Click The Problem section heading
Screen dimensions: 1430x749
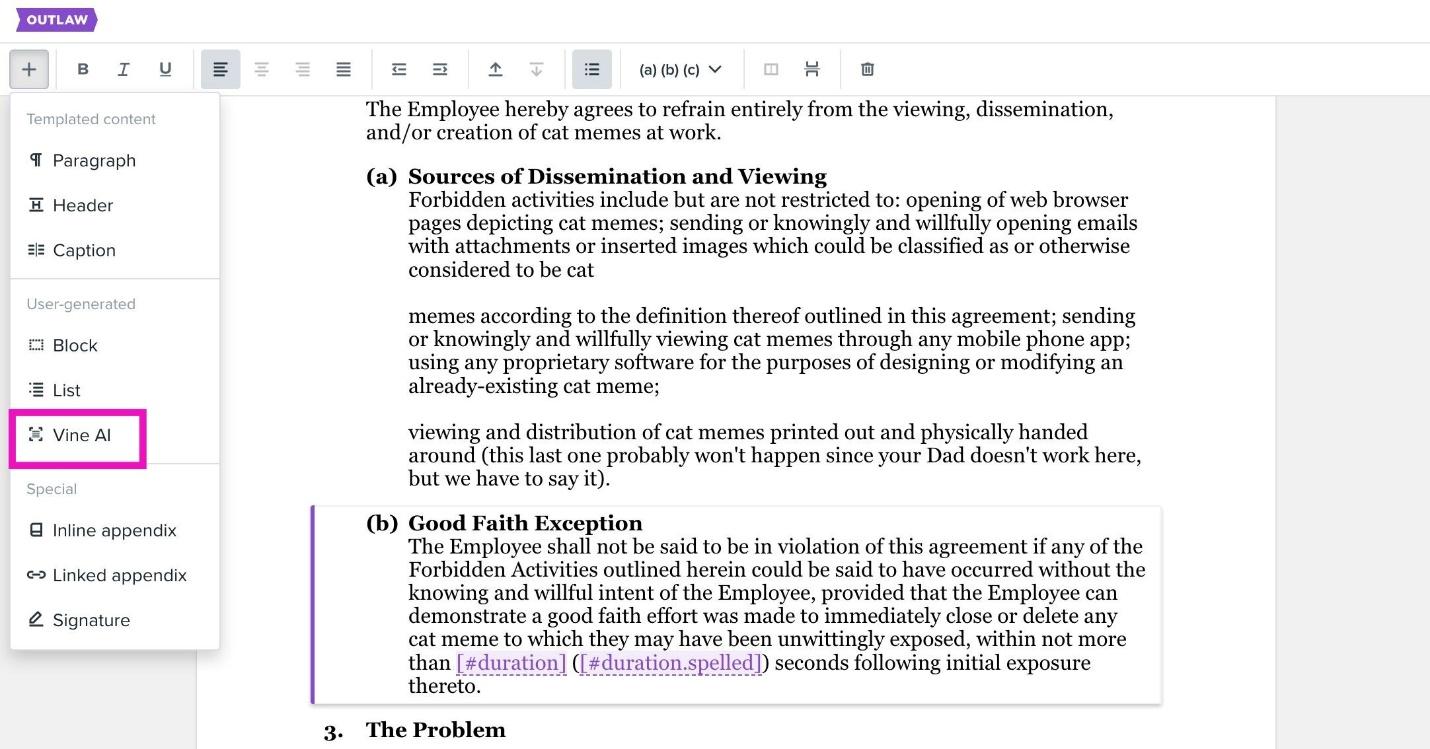click(435, 730)
